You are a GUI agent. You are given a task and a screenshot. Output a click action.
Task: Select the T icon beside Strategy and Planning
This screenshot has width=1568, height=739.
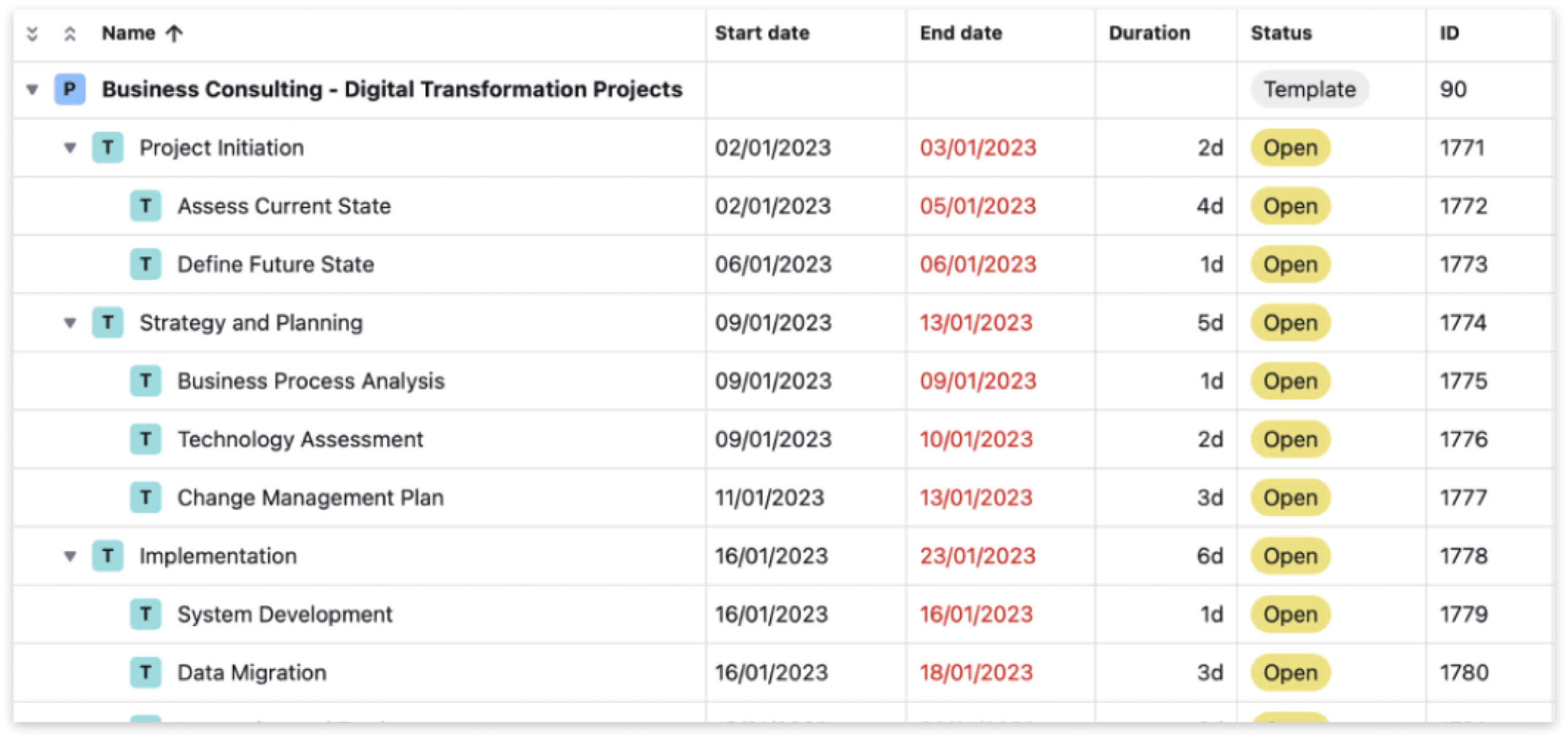[x=109, y=322]
